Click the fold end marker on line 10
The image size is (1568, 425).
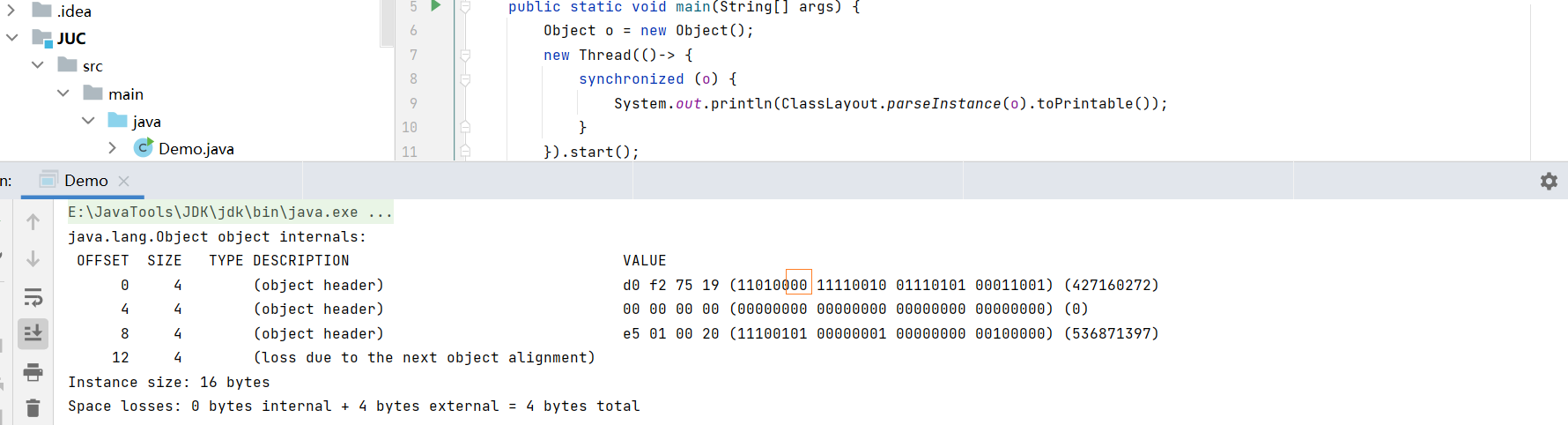465,127
